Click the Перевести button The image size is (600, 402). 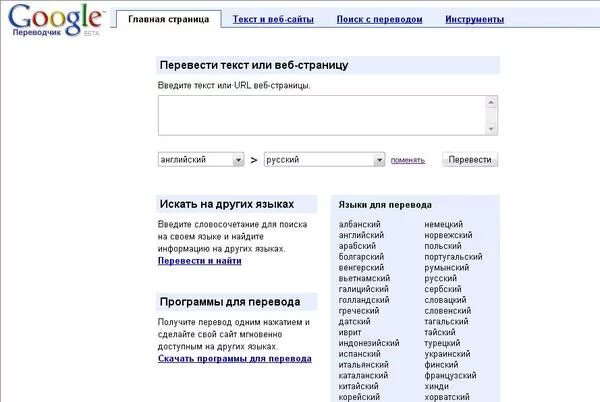point(470,159)
